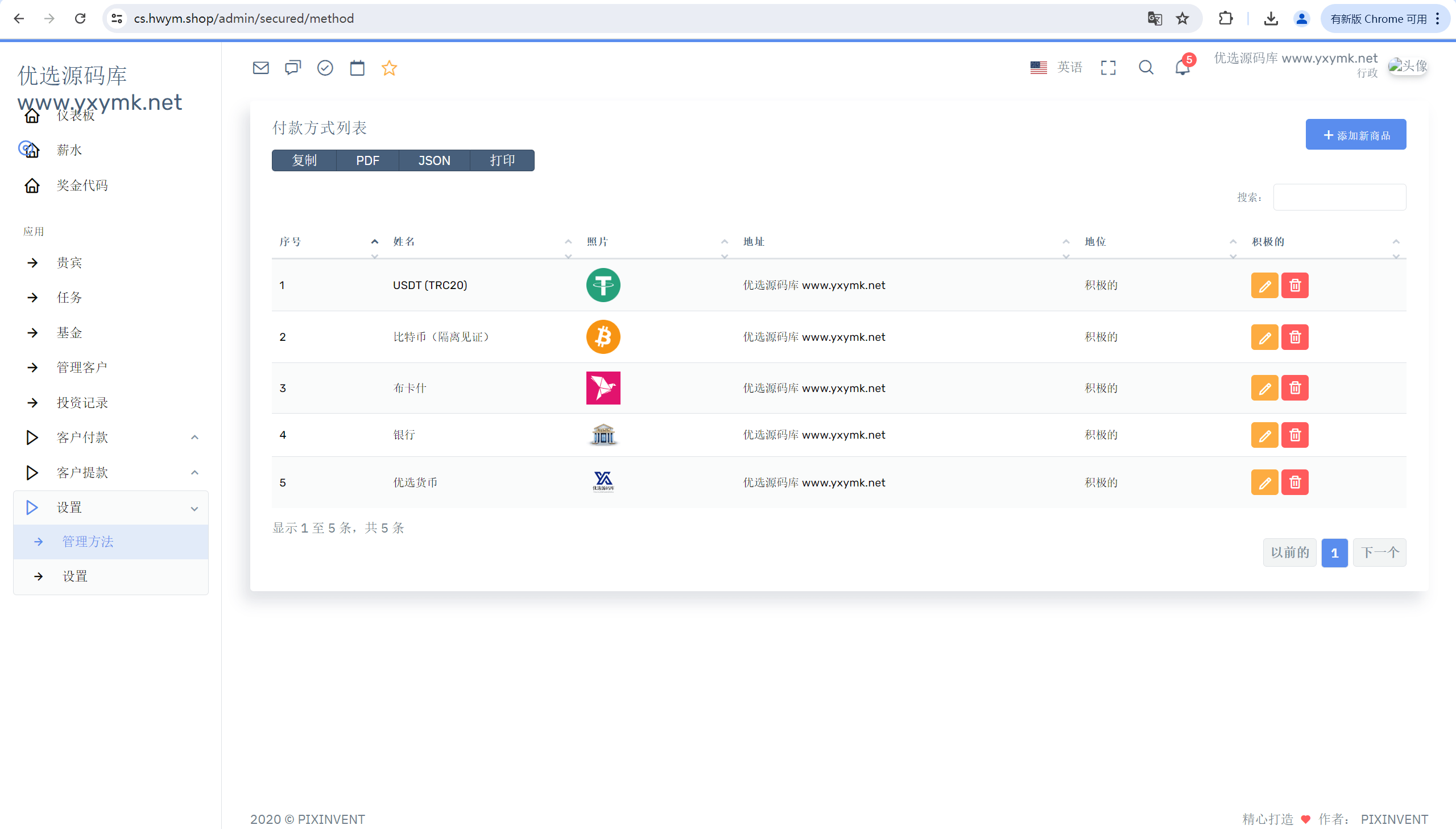Screen dimensions: 1456x829
Task: Click the yellow star bookmark icon
Action: pyautogui.click(x=389, y=68)
